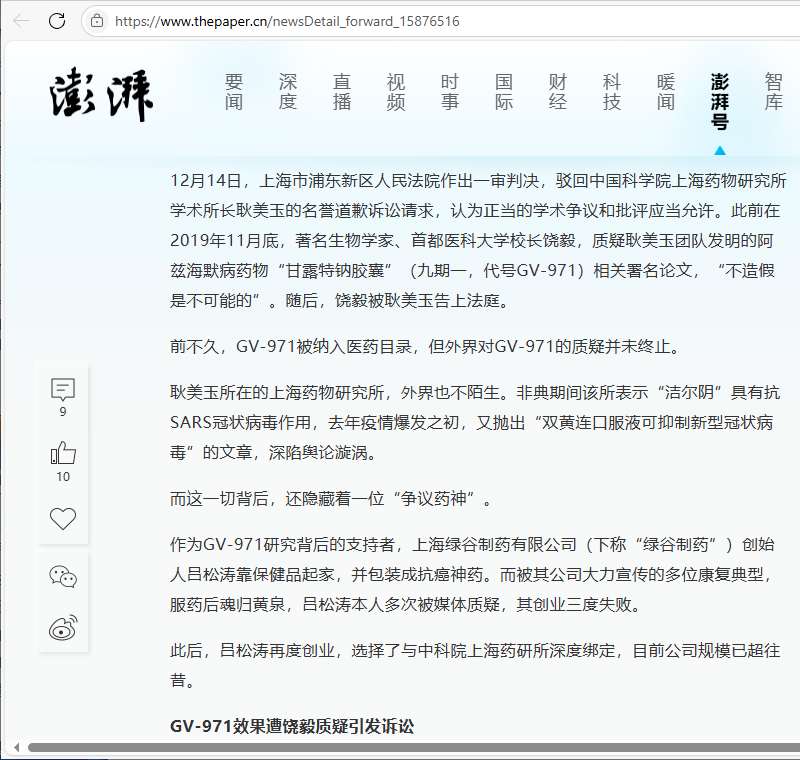Image resolution: width=800 pixels, height=760 pixels.
Task: Open the 直播 section
Action: 342,92
